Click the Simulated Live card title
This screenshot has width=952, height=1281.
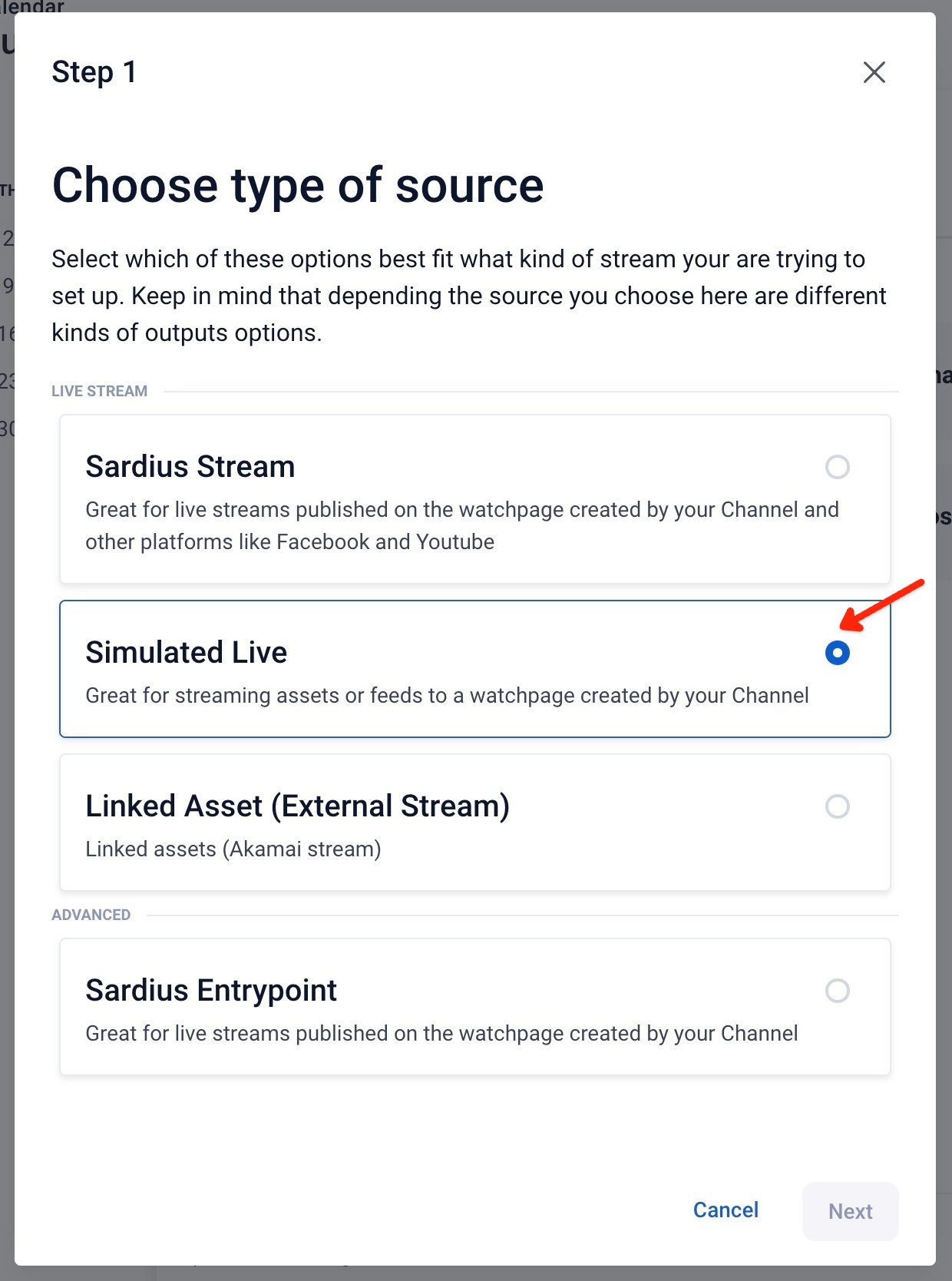click(x=187, y=653)
